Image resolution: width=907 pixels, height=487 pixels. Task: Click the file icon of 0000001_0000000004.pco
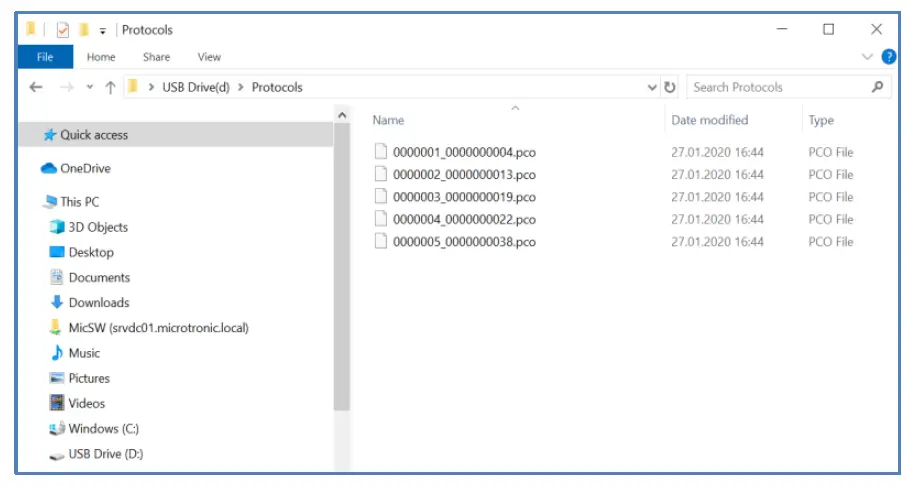tap(380, 152)
